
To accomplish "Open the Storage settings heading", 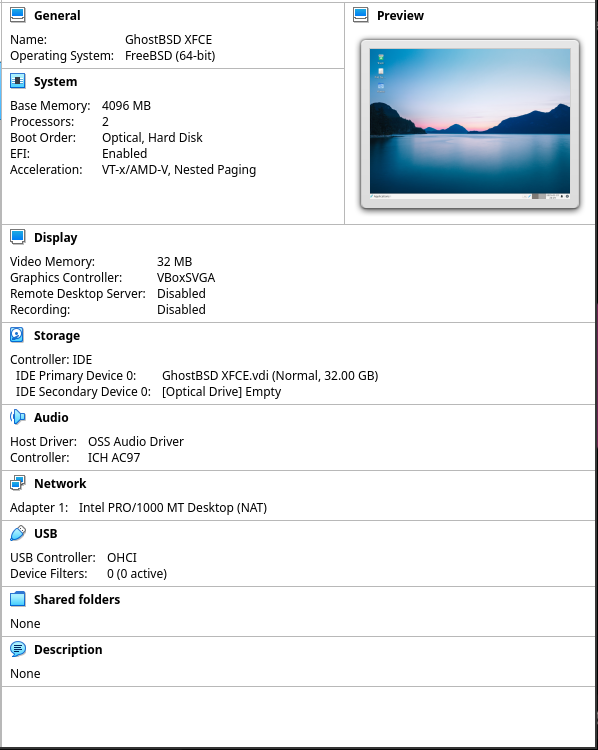I will pos(57,336).
